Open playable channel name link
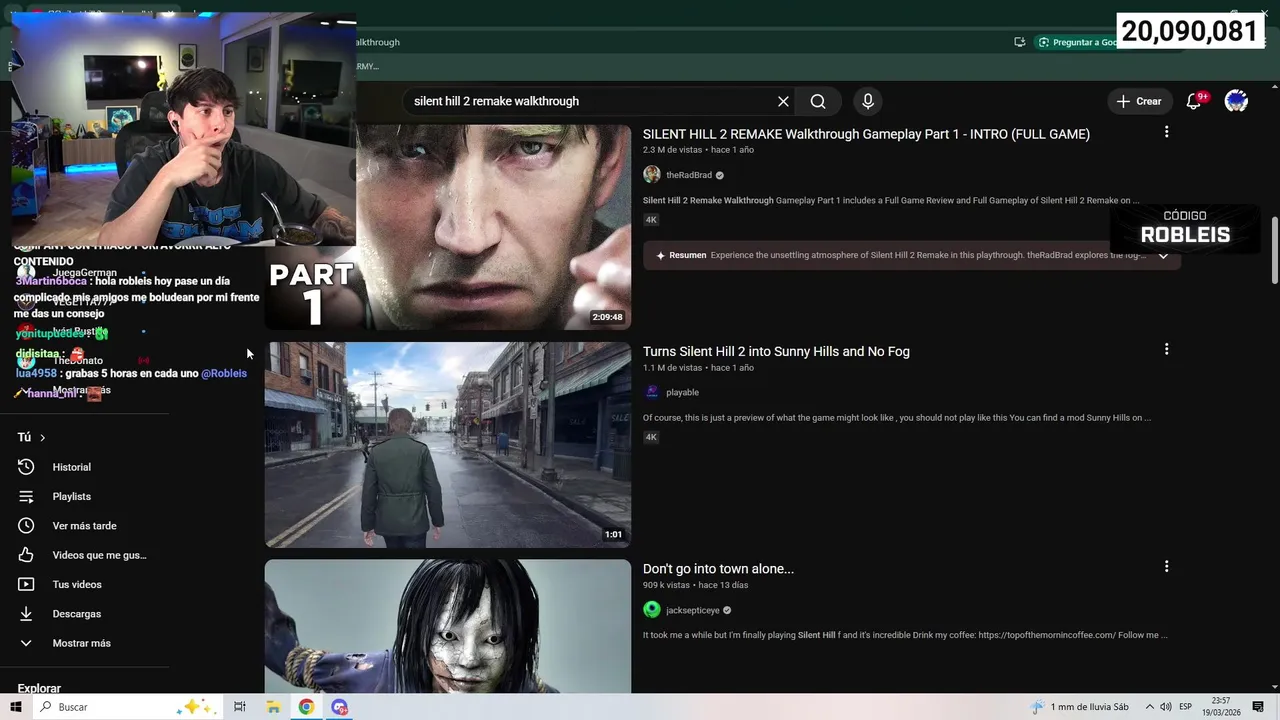 pyautogui.click(x=682, y=392)
